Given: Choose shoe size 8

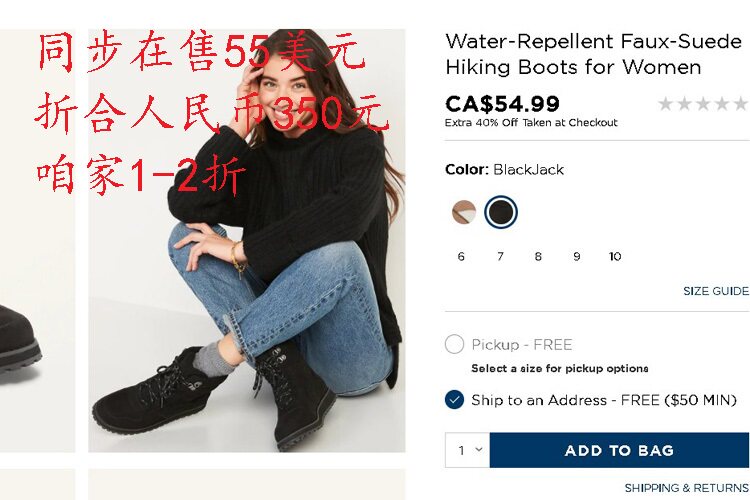Looking at the screenshot, I should (538, 256).
